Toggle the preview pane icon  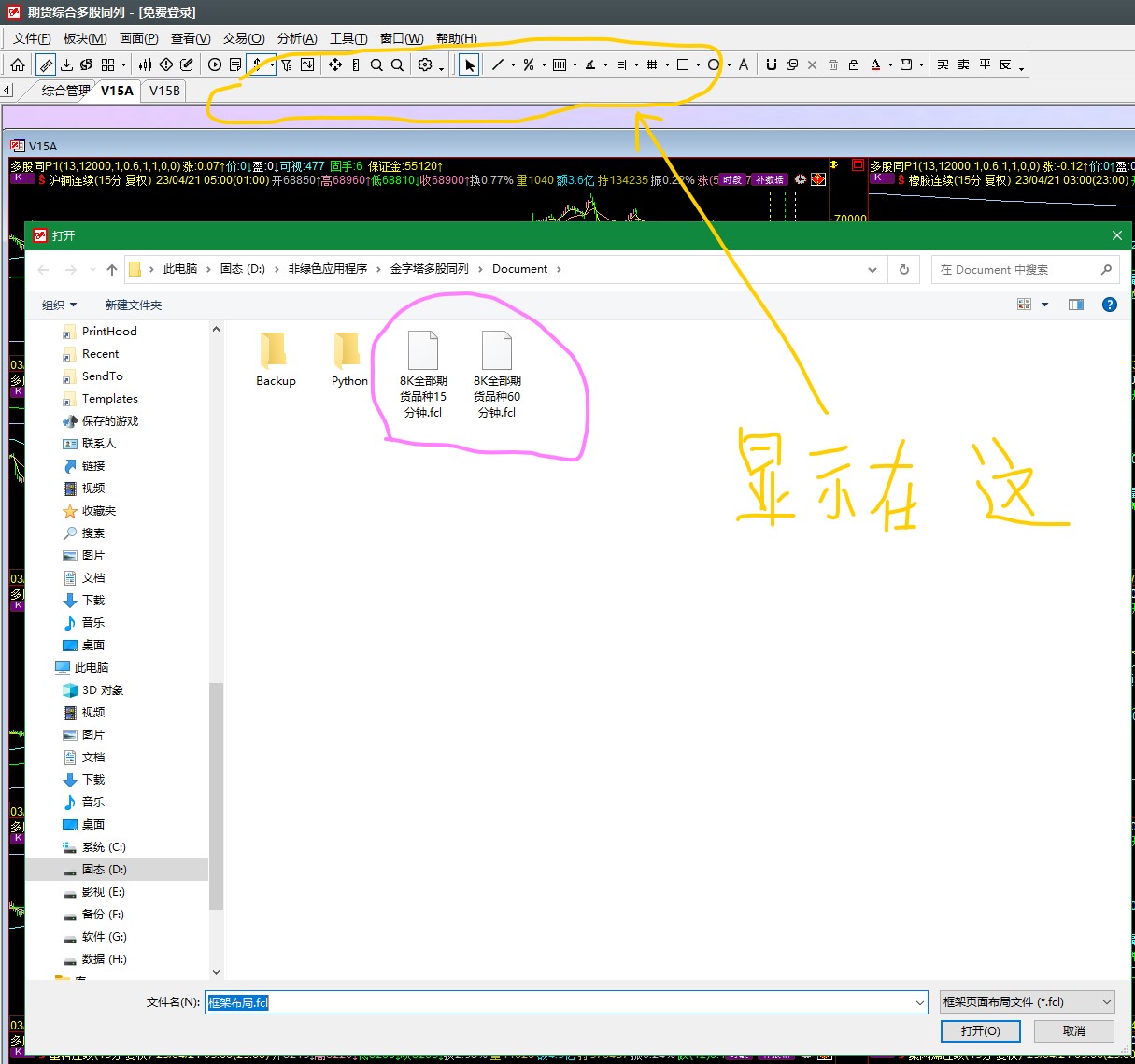click(1076, 305)
